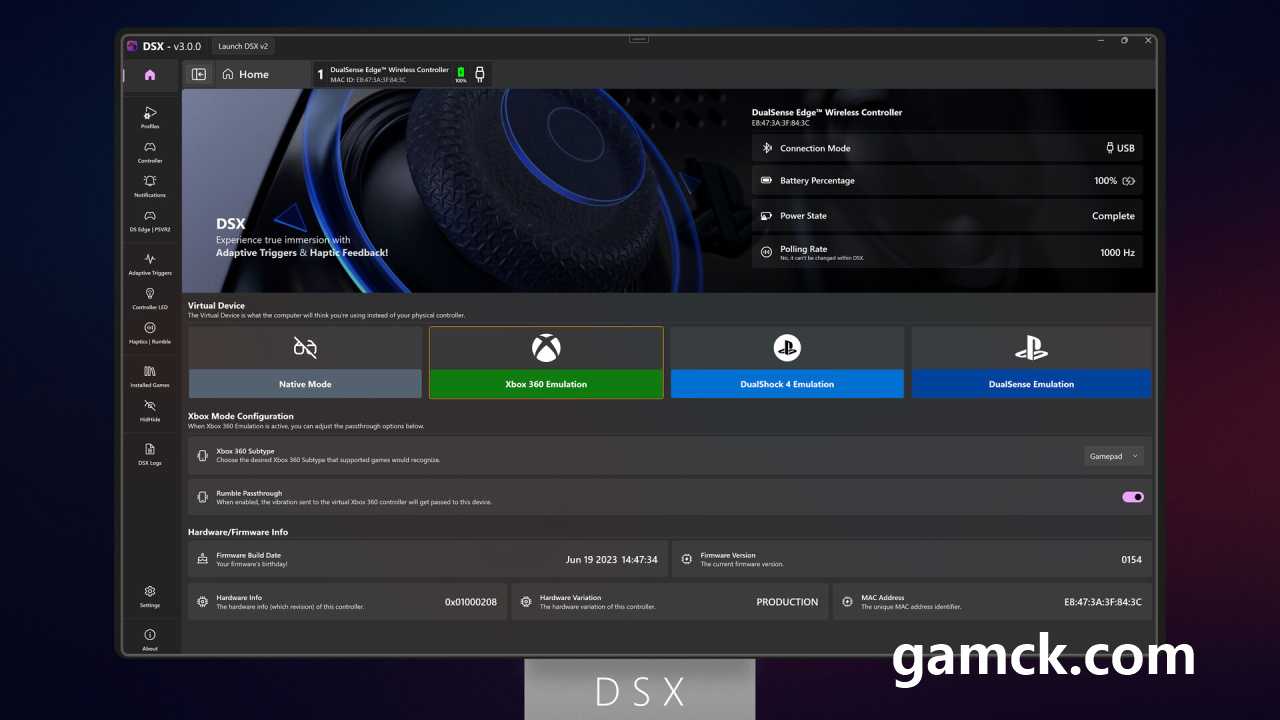Activate DualSense Emulation
Viewport: 1280px width, 720px height.
pyautogui.click(x=1031, y=362)
